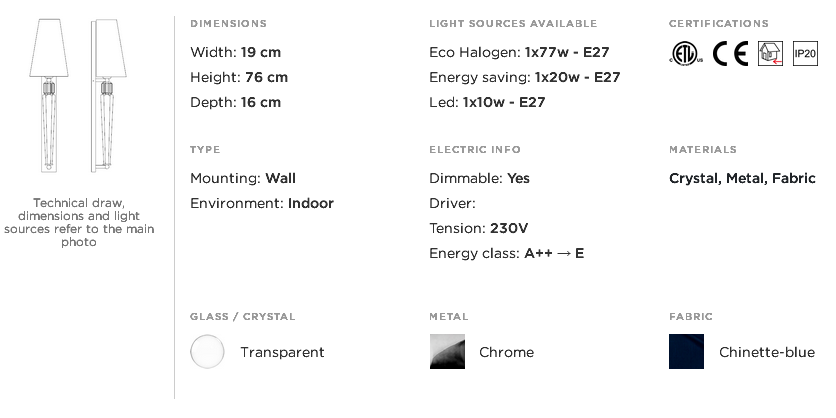Image resolution: width=836 pixels, height=418 pixels.
Task: Click the technical draw caption text
Action: [x=79, y=222]
